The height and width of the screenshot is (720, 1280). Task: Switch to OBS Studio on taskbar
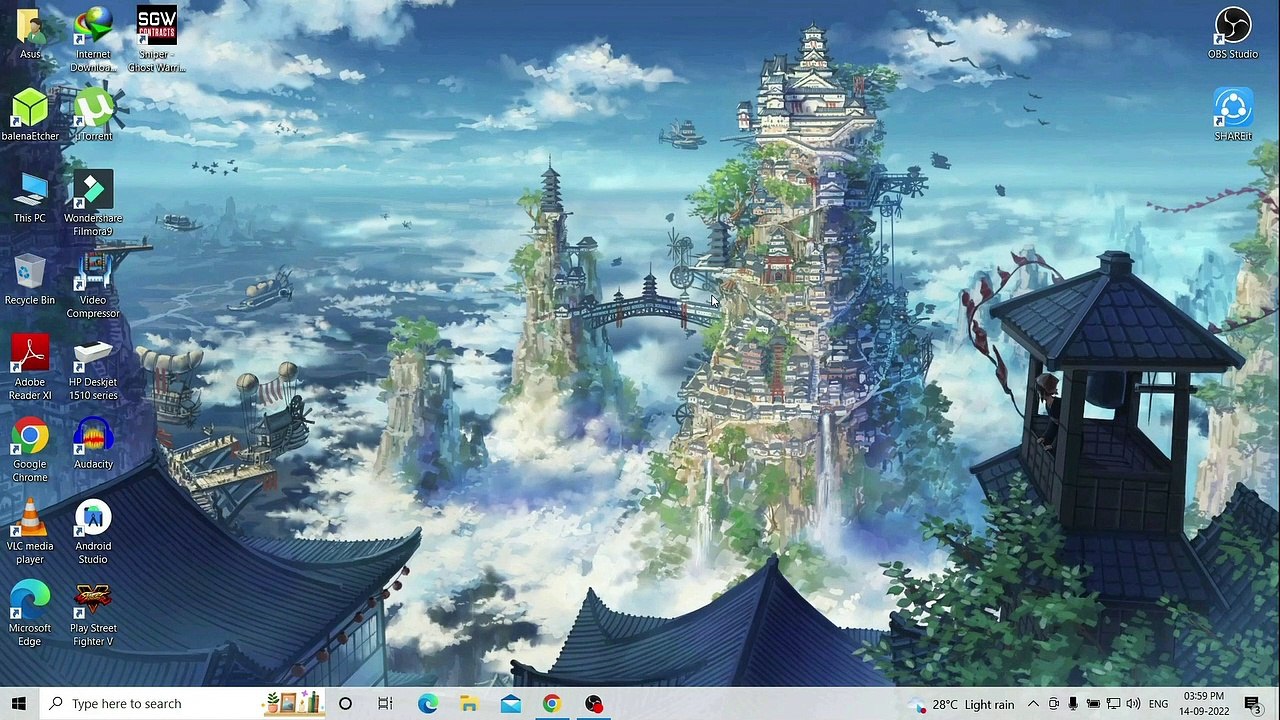pyautogui.click(x=594, y=704)
